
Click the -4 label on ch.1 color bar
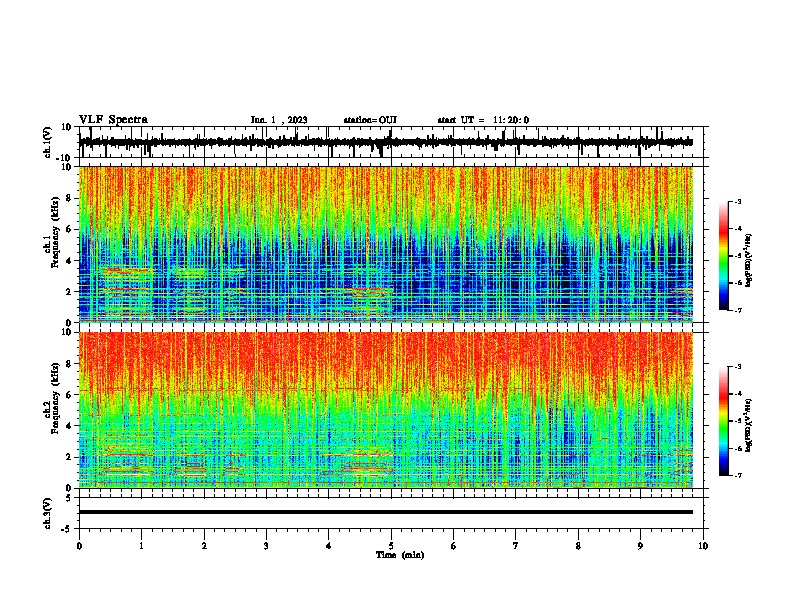coord(738,229)
